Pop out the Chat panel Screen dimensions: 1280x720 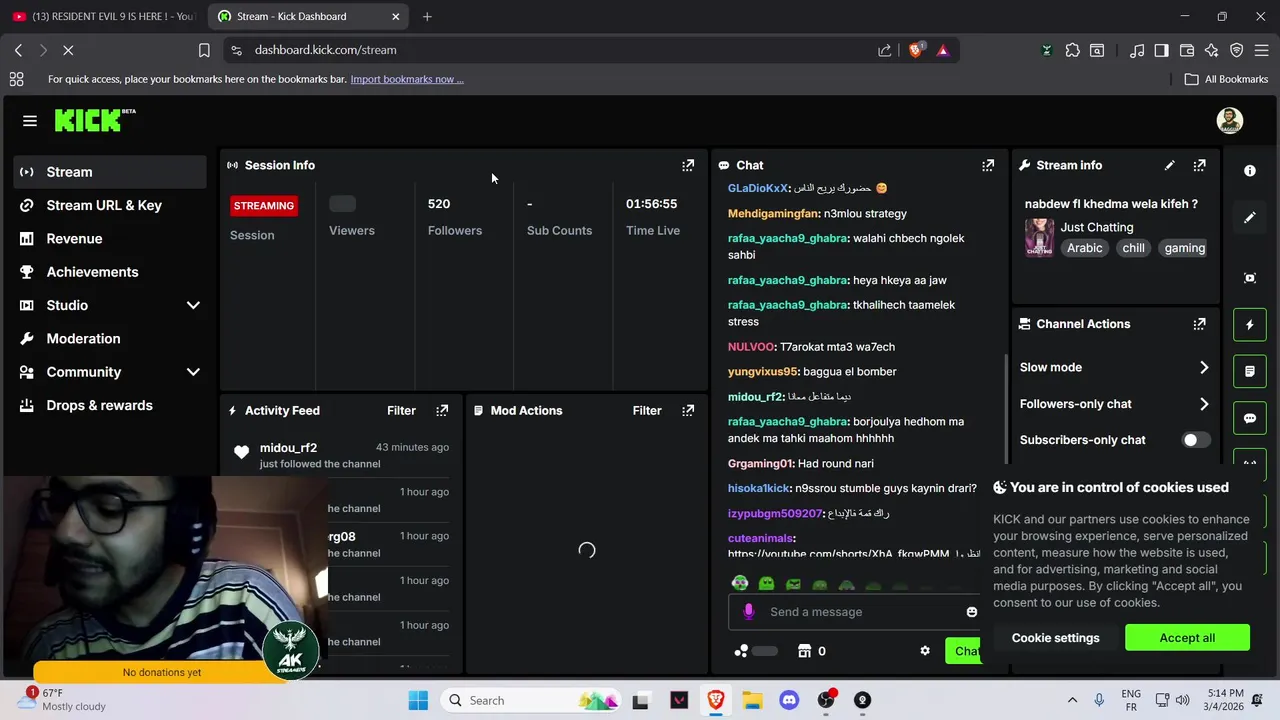click(x=988, y=165)
